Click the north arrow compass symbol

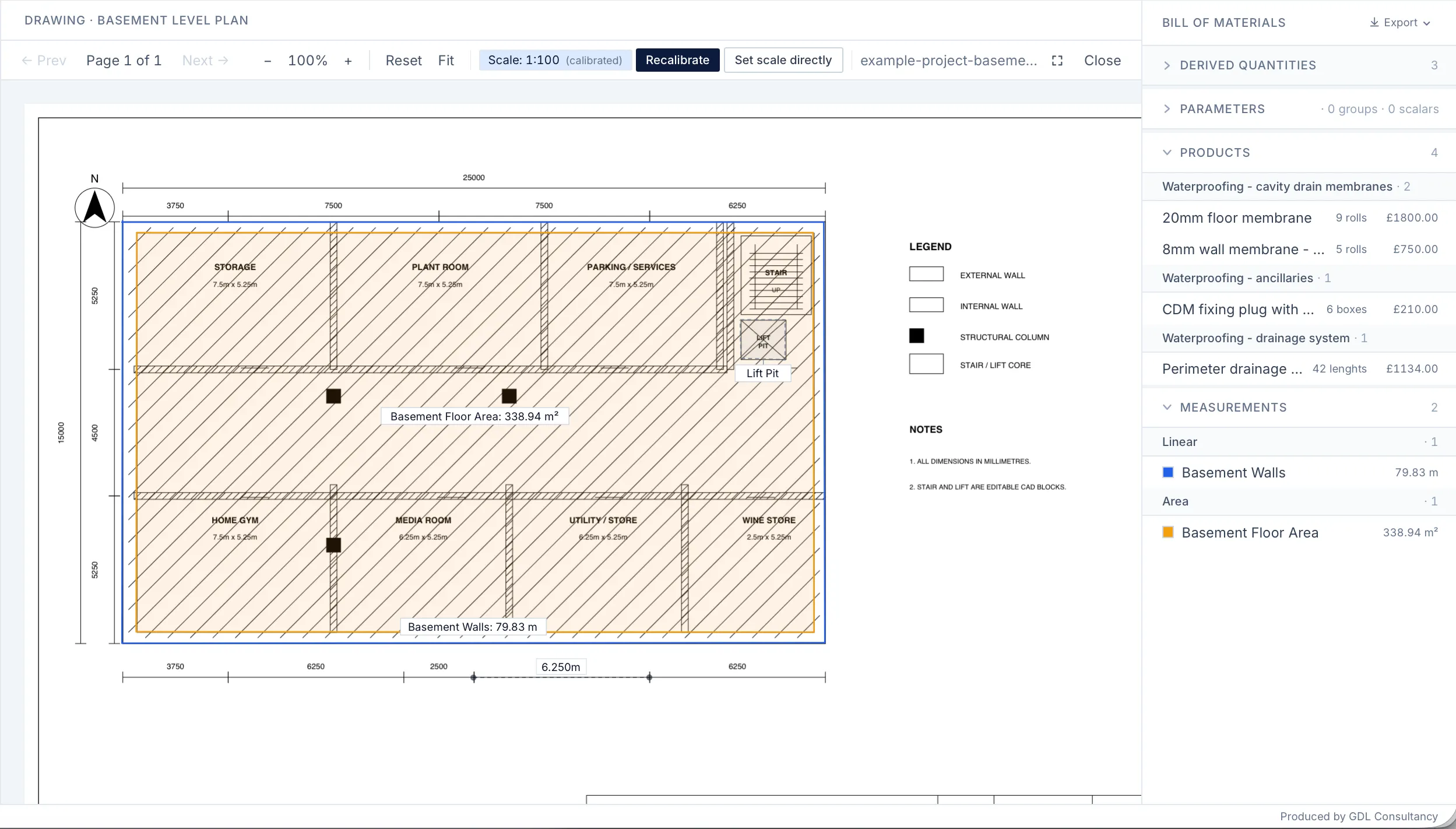tap(94, 207)
